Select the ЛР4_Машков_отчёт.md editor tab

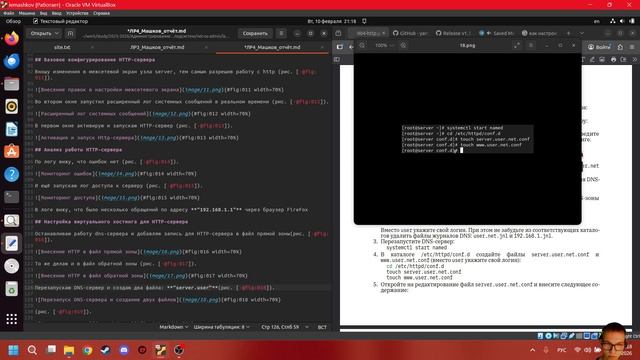coord(272,47)
